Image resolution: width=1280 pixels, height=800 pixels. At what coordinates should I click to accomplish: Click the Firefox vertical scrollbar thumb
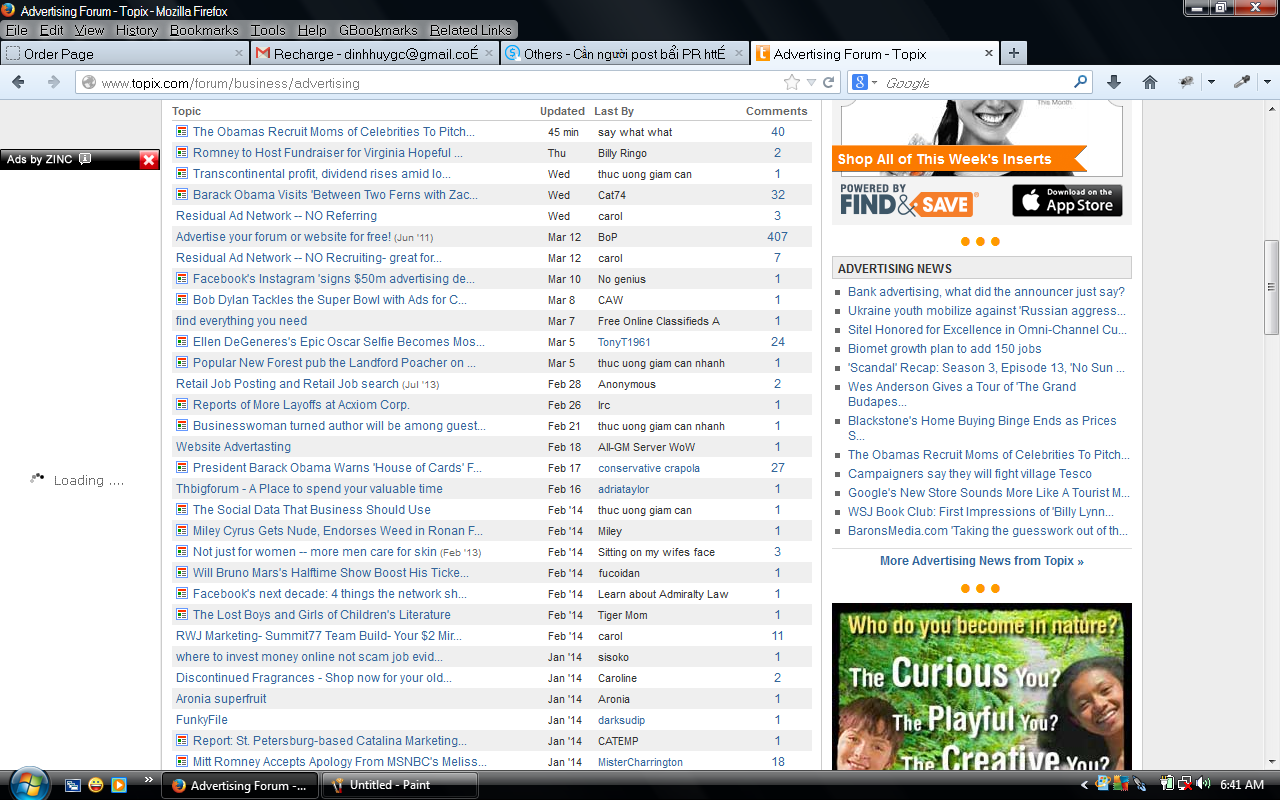(x=1271, y=287)
